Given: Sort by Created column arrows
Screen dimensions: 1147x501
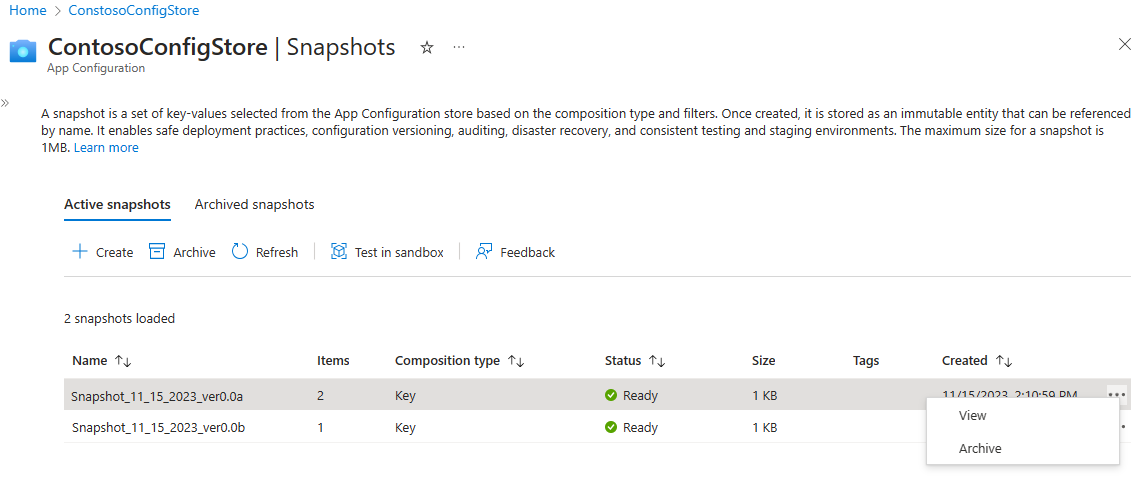Looking at the screenshot, I should [1004, 361].
